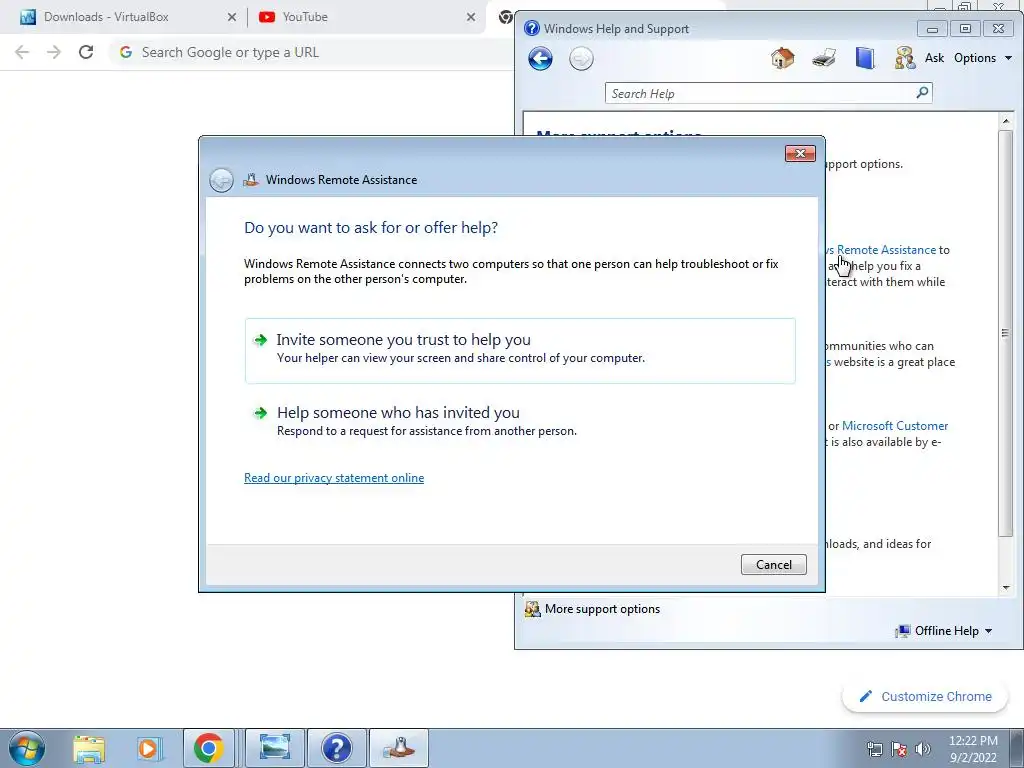This screenshot has width=1024, height=768.
Task: Click the Remote Assistance title icon in dialog
Action: pos(251,180)
